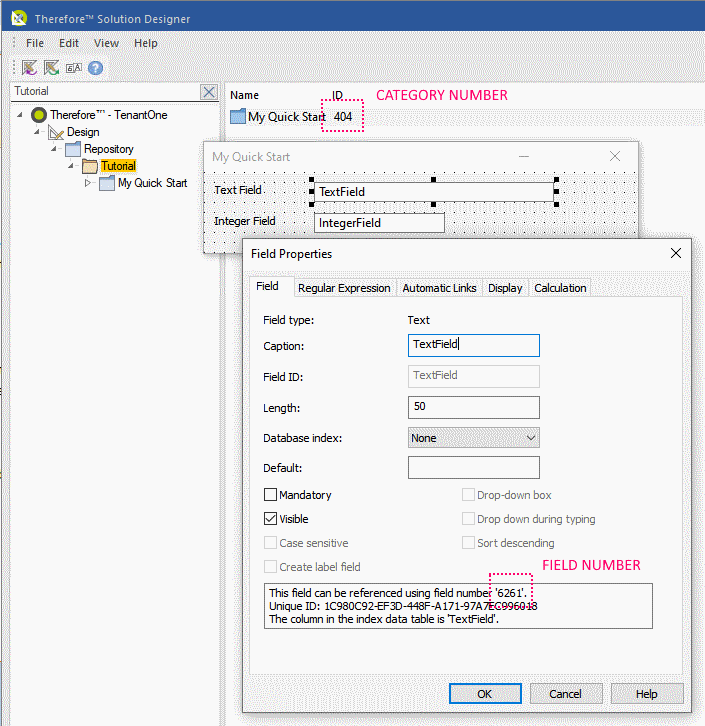Click the category ID value 404
The width and height of the screenshot is (705, 726).
point(343,117)
